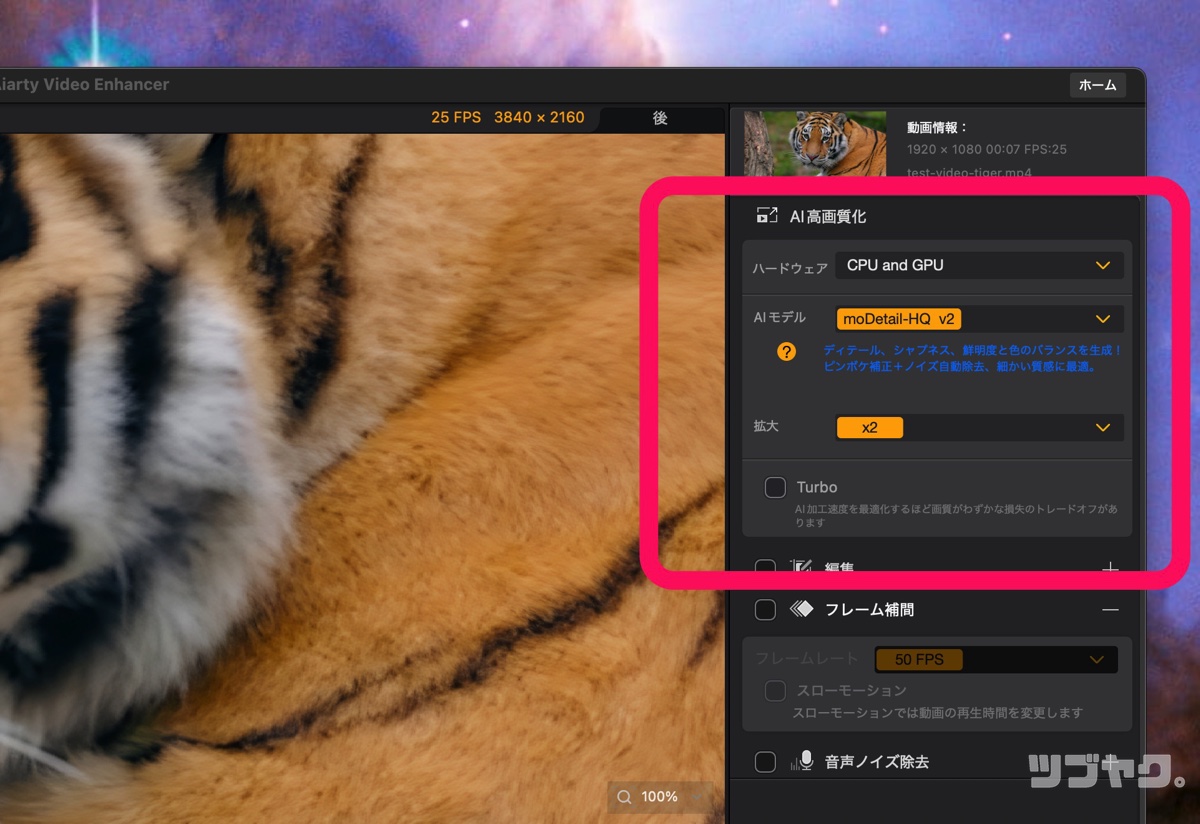Viewport: 1200px width, 824px height.
Task: Click the フレーム補間 section title
Action: 869,609
